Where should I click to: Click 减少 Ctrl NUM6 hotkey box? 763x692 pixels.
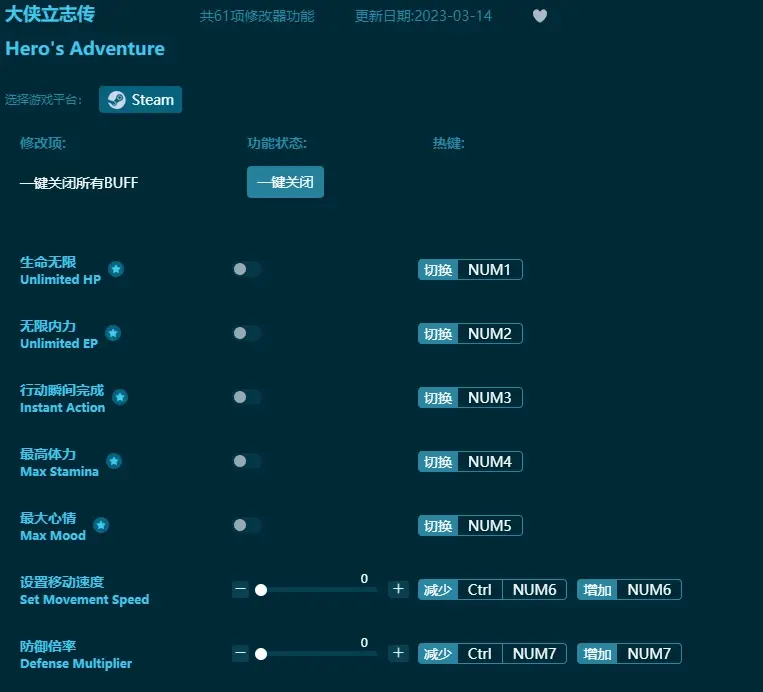pos(492,589)
